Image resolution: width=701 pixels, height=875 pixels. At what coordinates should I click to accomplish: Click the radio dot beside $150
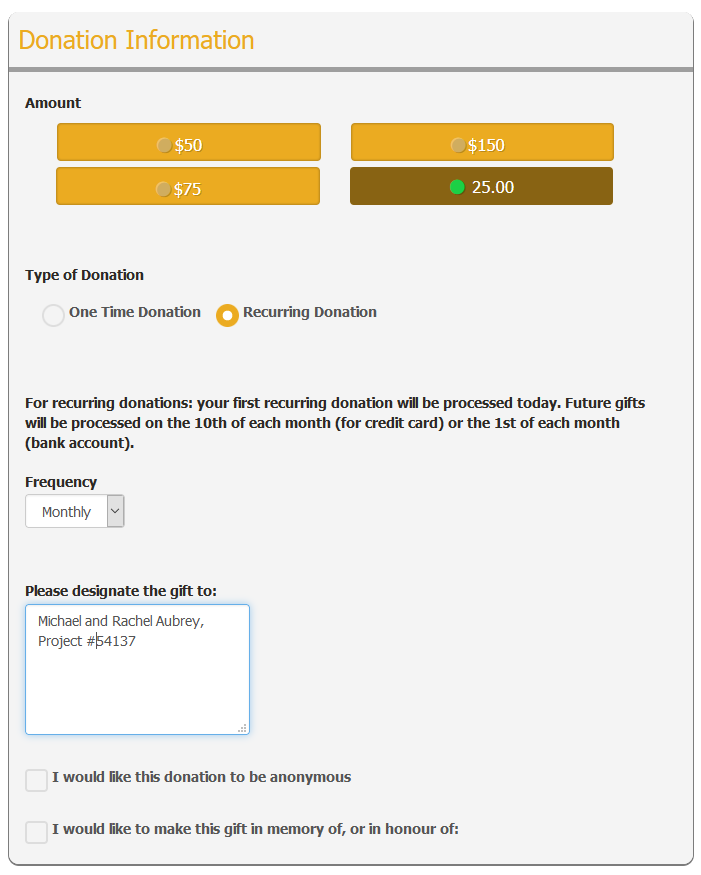pos(458,145)
